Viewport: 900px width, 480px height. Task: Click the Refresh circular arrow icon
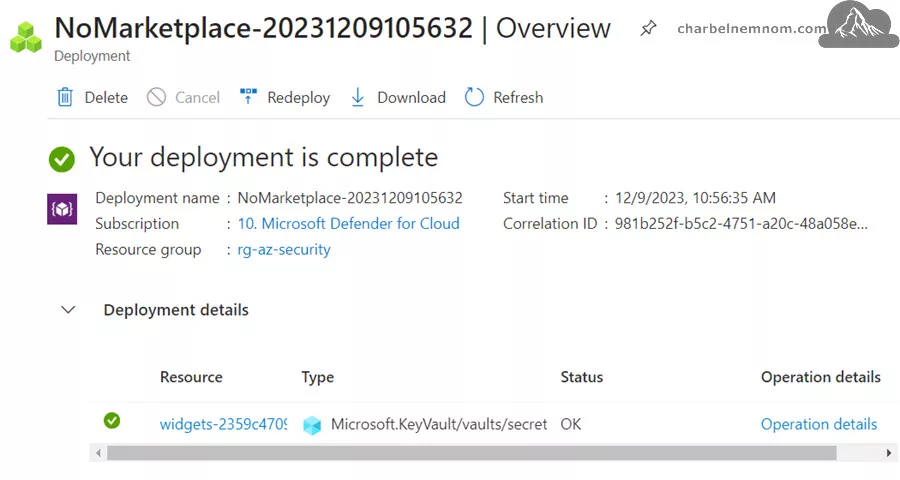coord(474,97)
